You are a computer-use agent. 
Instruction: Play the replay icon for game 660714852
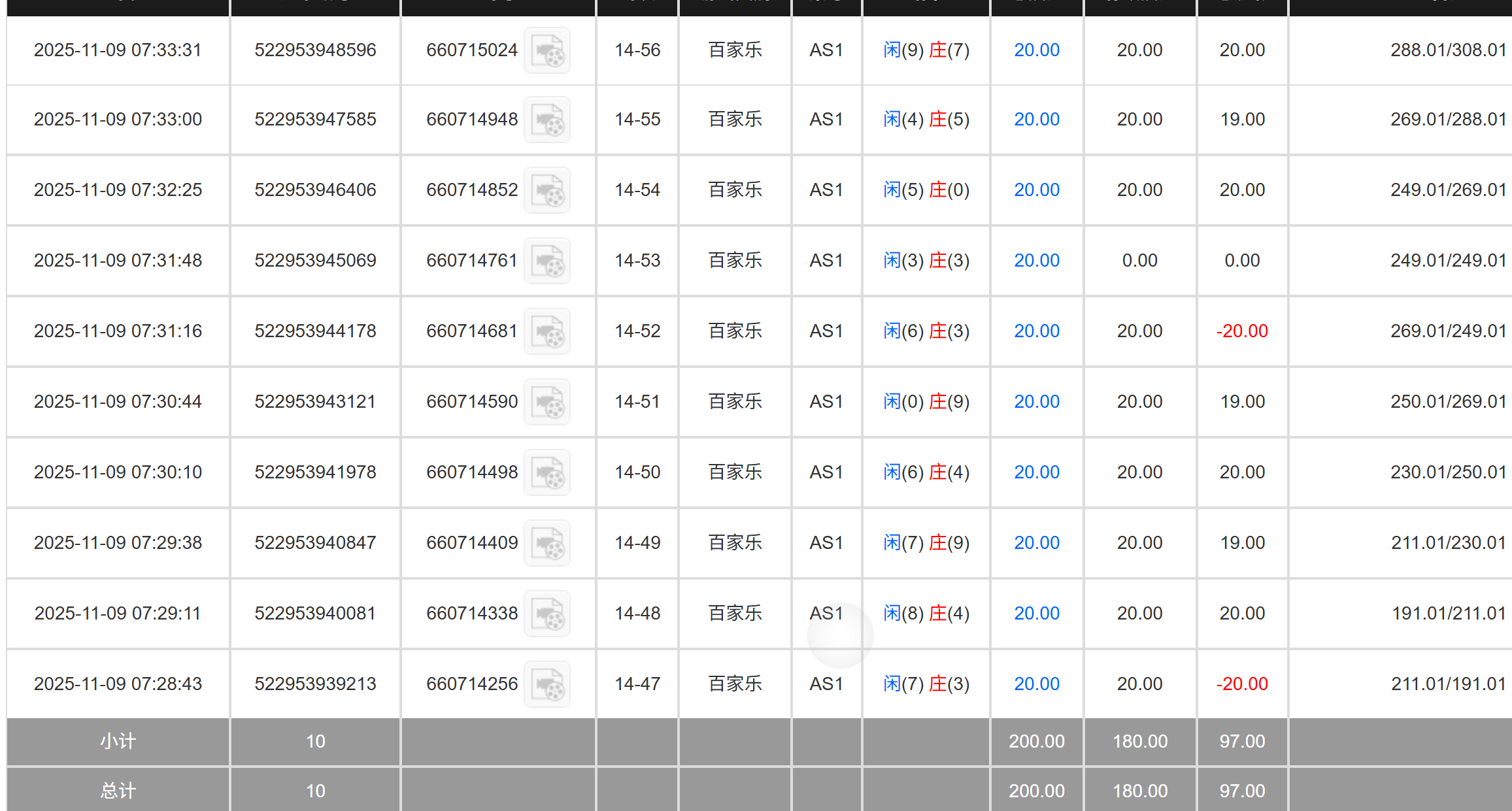tap(546, 190)
